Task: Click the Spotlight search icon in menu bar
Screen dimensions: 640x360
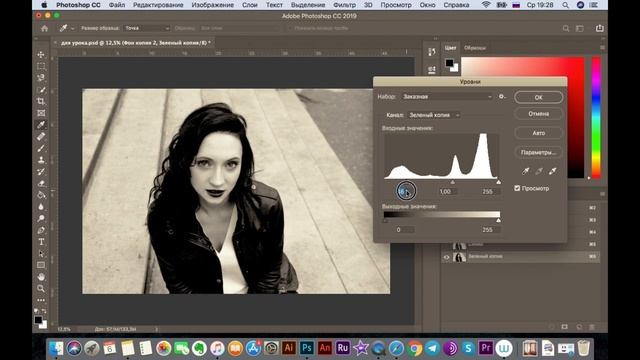Action: point(565,5)
